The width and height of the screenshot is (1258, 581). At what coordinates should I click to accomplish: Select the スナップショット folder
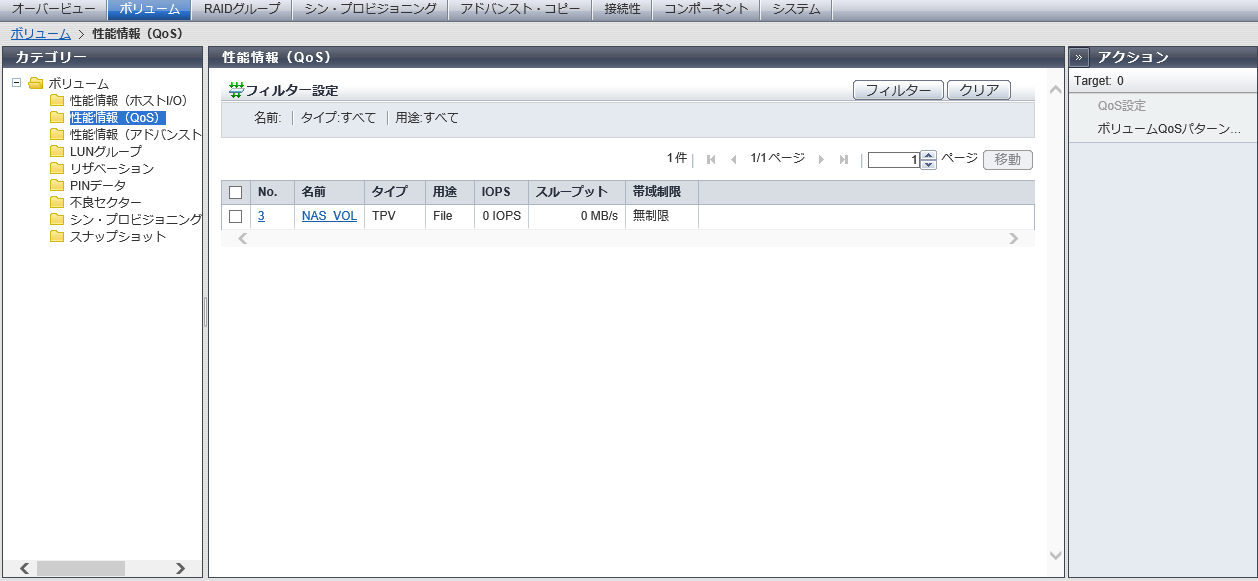point(117,236)
